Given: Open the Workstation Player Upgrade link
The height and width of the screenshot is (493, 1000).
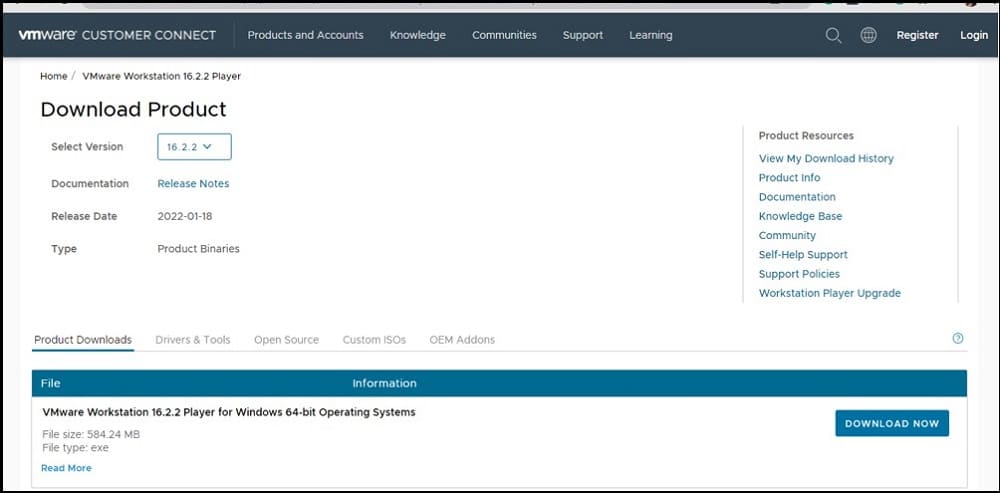Looking at the screenshot, I should click(x=830, y=293).
